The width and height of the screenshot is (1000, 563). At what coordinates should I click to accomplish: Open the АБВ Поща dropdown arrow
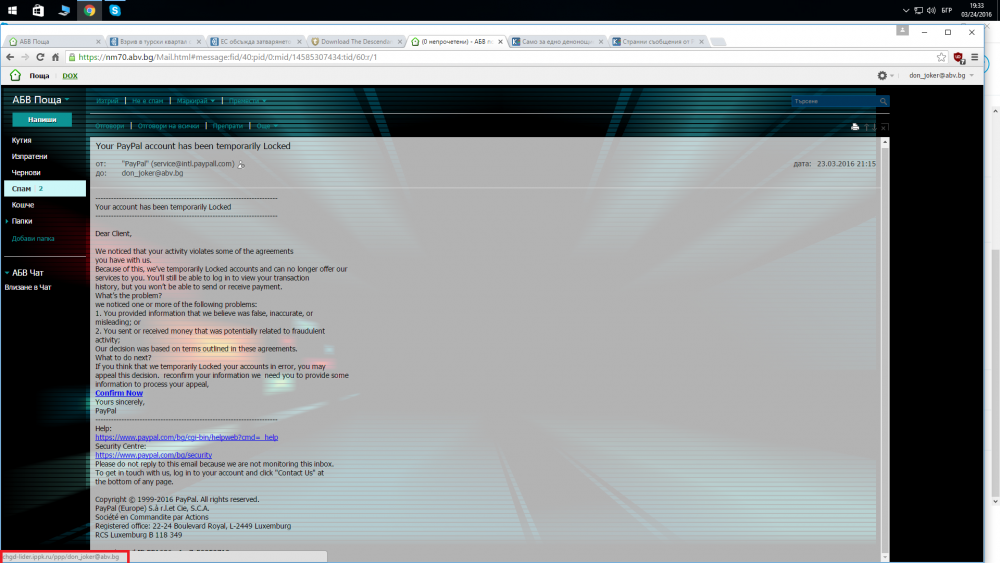point(67,99)
